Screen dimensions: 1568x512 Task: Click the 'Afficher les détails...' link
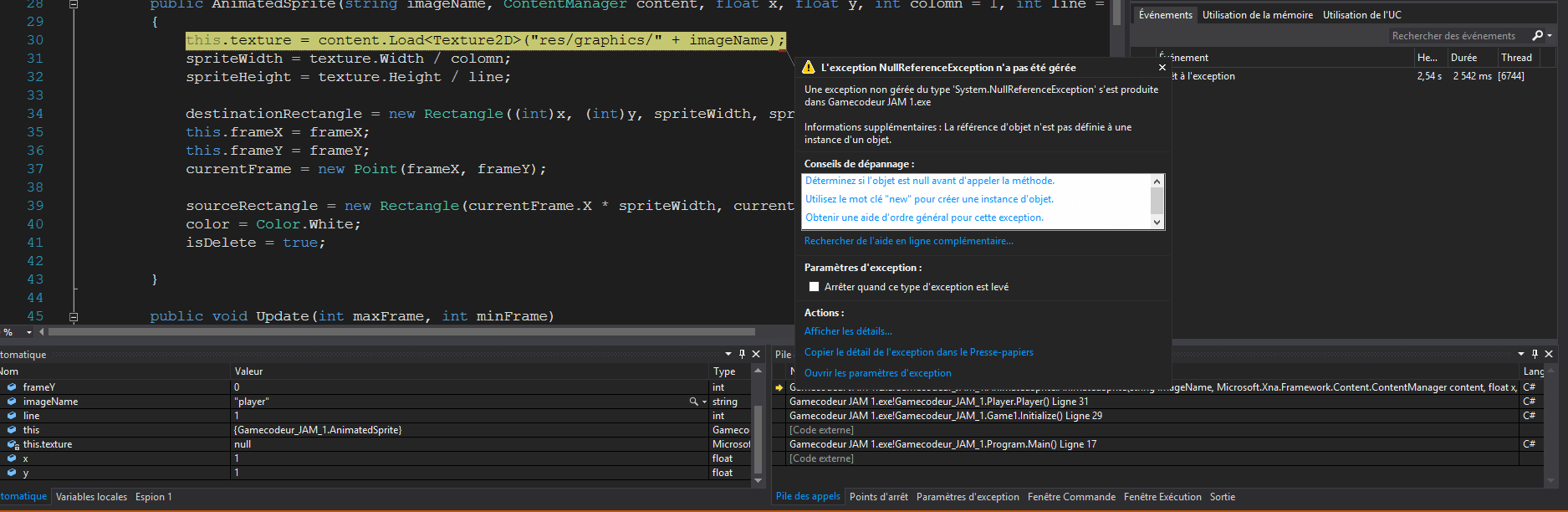848,331
